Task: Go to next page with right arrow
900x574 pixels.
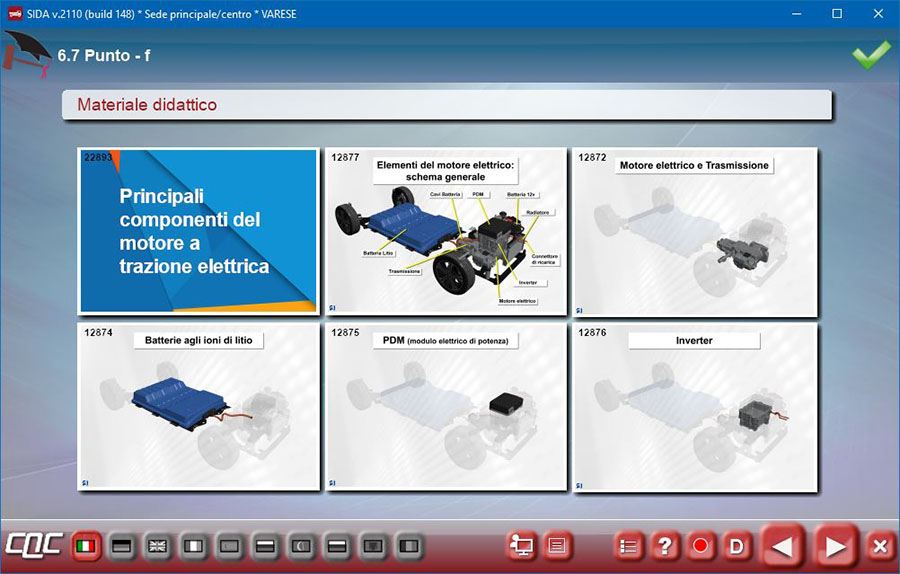Action: pos(833,546)
